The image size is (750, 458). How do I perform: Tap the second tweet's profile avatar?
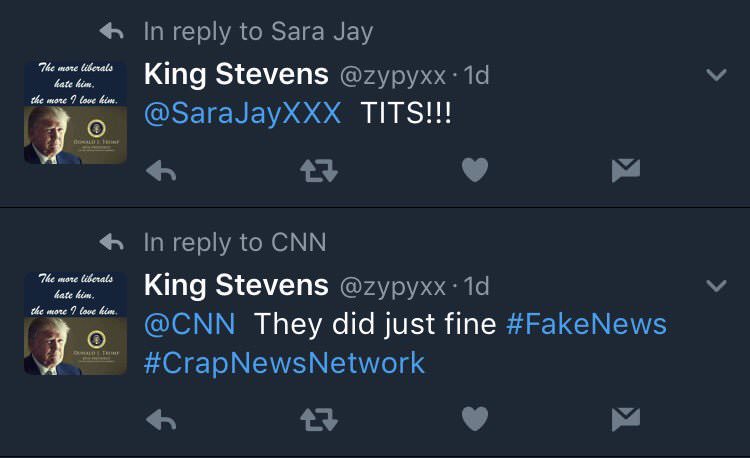75,322
